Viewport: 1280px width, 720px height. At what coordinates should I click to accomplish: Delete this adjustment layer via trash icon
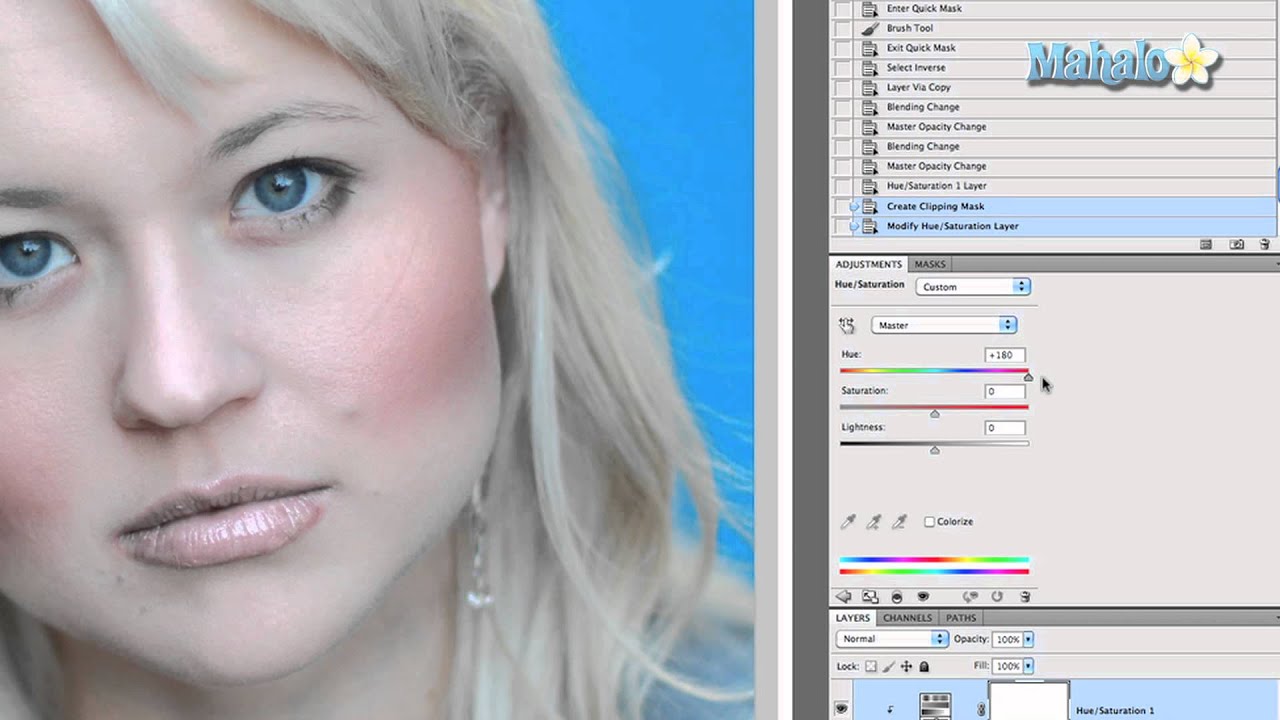(1025, 596)
